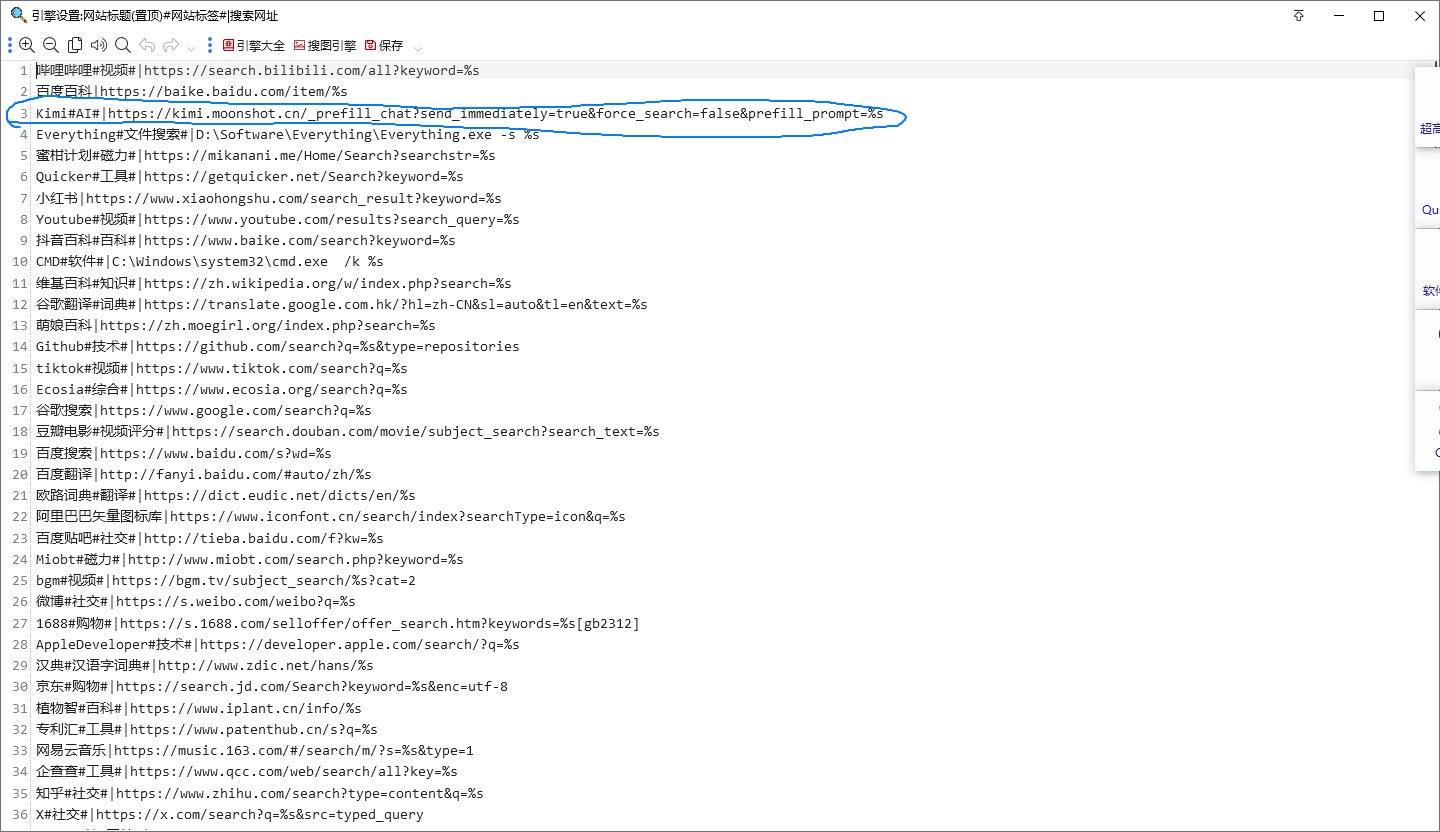Open 搜图引擎 image search engines

click(325, 46)
